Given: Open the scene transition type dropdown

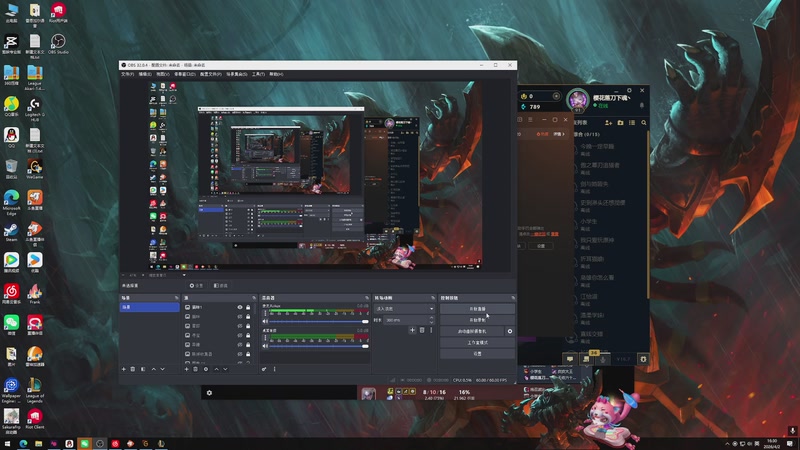Looking at the screenshot, I should coord(404,309).
